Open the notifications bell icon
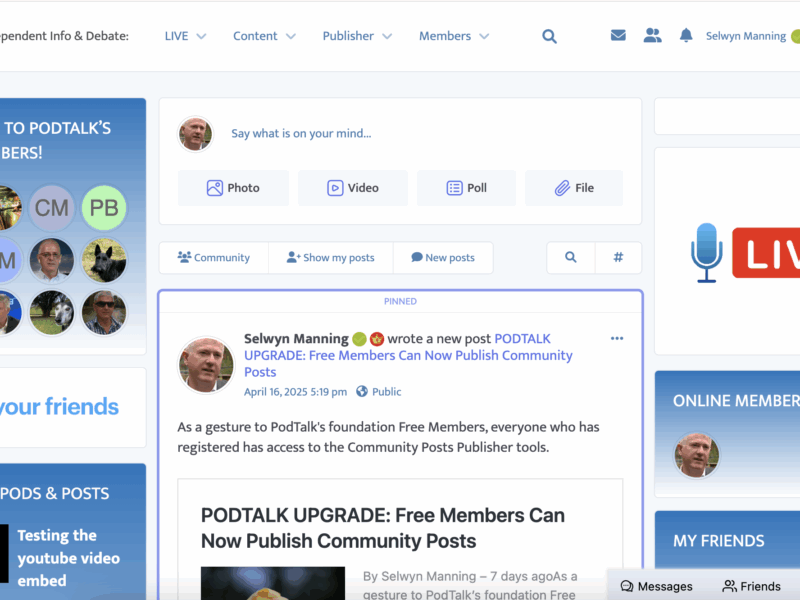 pyautogui.click(x=686, y=35)
